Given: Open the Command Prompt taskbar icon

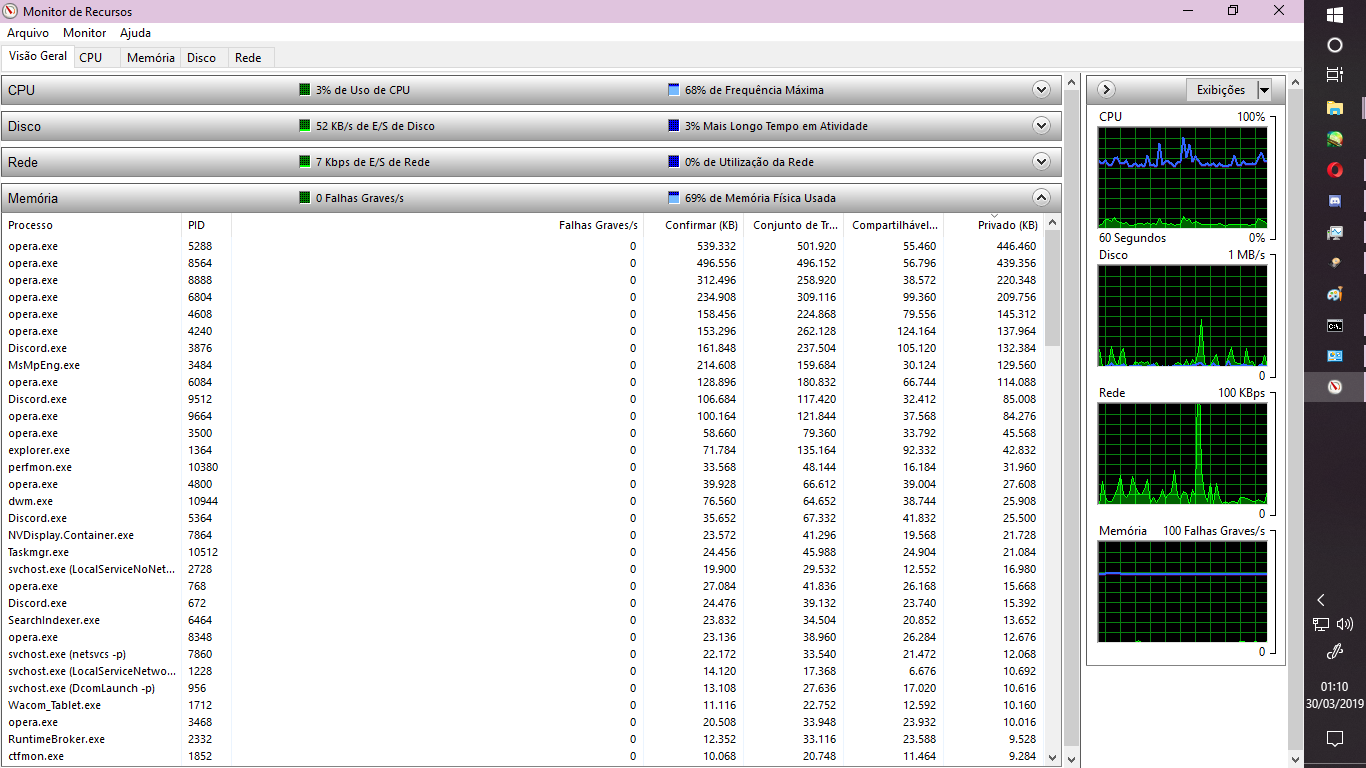Looking at the screenshot, I should [1335, 325].
